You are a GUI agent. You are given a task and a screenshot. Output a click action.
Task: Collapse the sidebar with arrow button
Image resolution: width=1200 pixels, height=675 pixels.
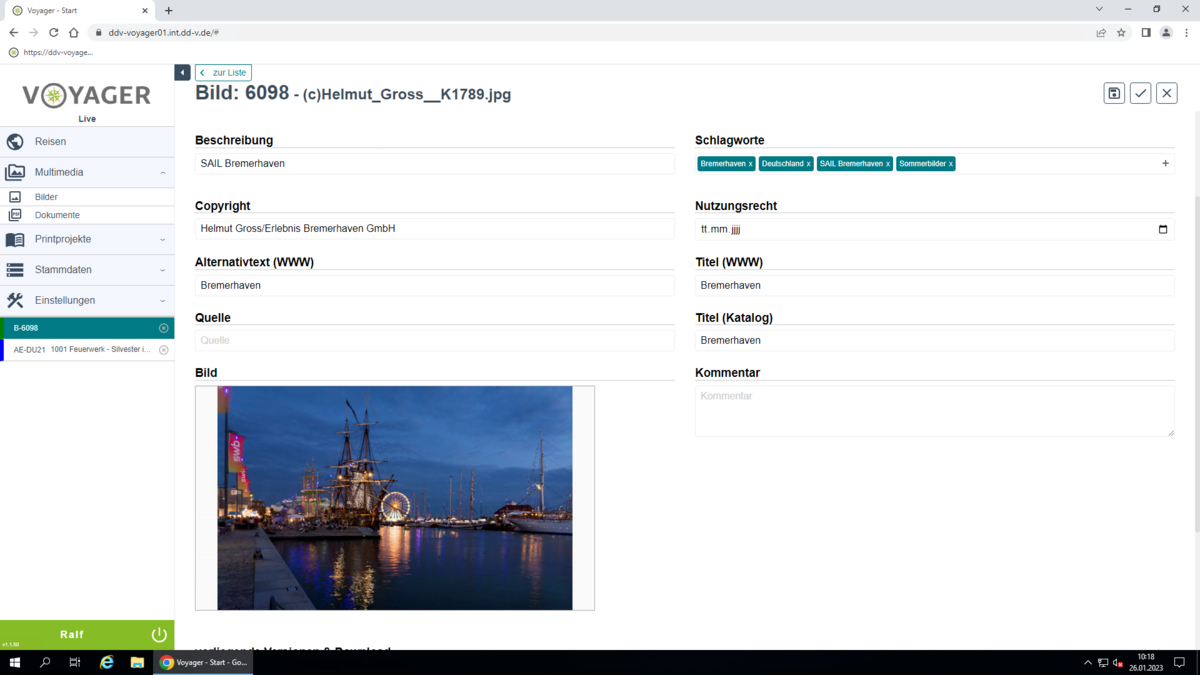click(182, 73)
